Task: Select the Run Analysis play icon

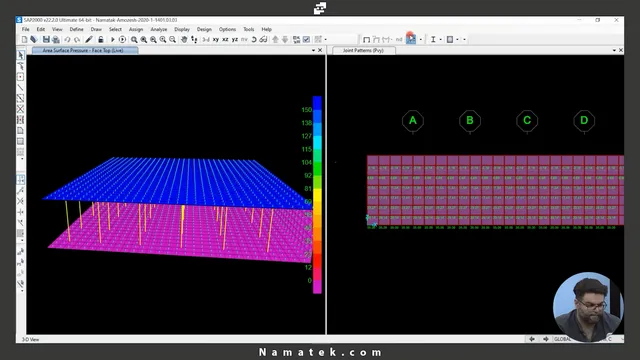Action: coord(113,40)
